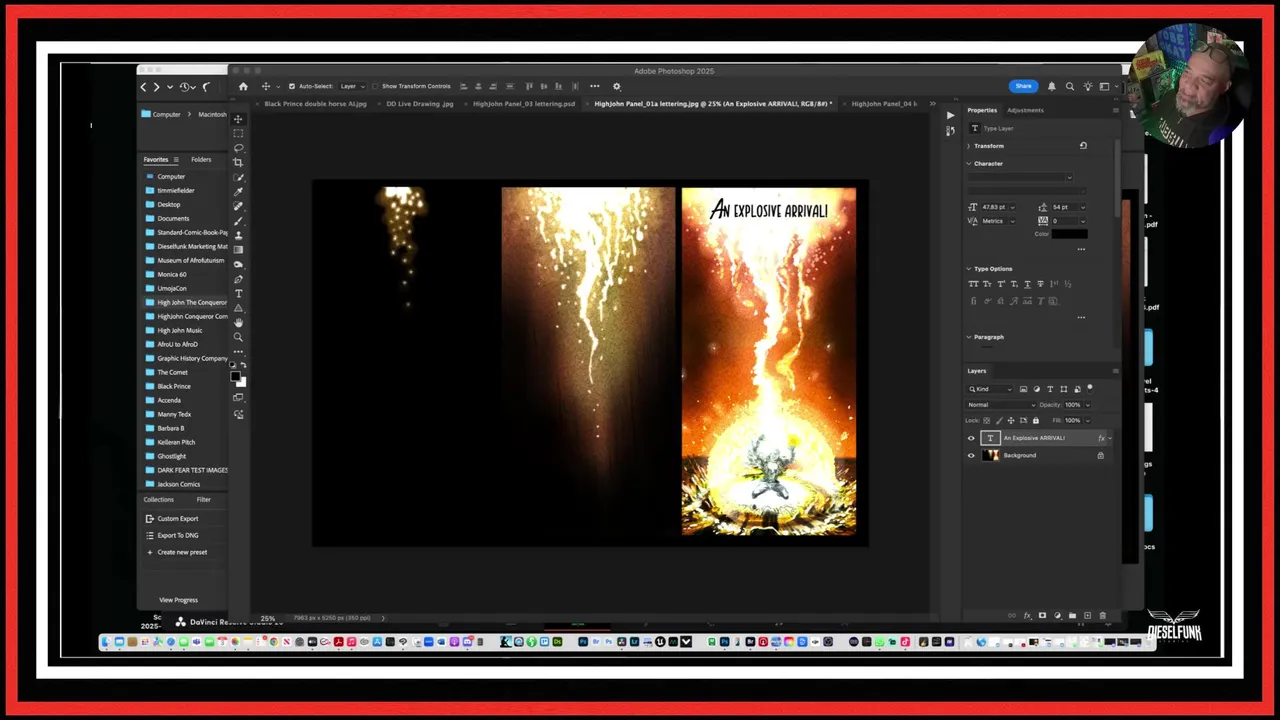Switch to HighJohn Panel_03 lettering.psd tab

click(524, 104)
